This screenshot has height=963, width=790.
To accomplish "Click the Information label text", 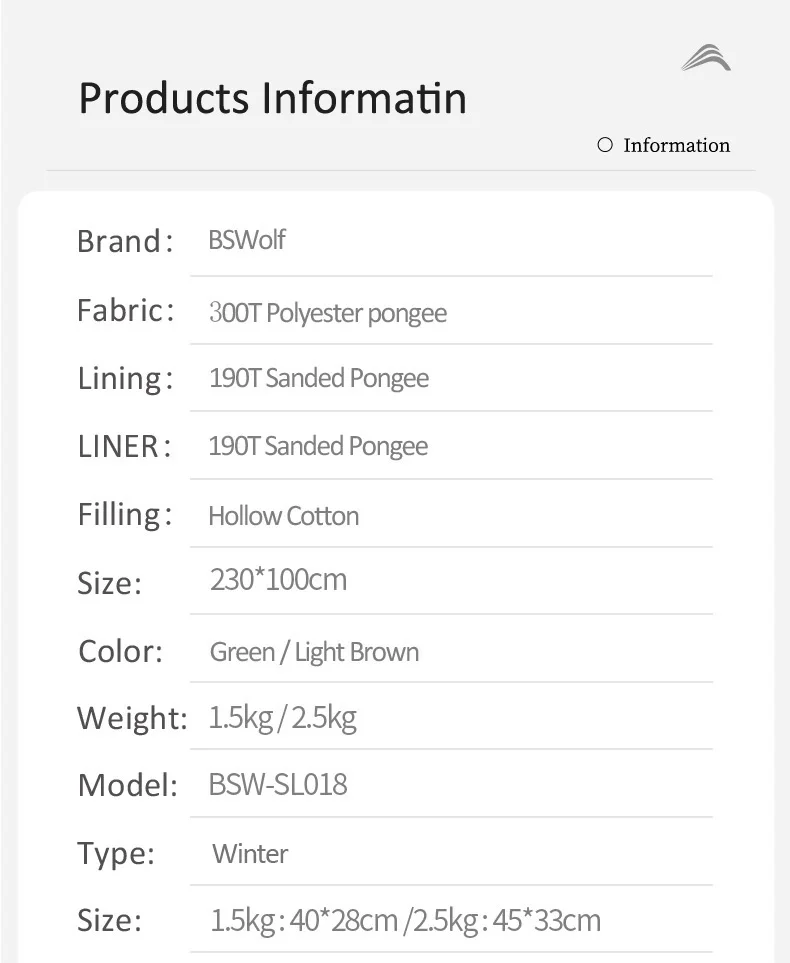I will pyautogui.click(x=676, y=145).
